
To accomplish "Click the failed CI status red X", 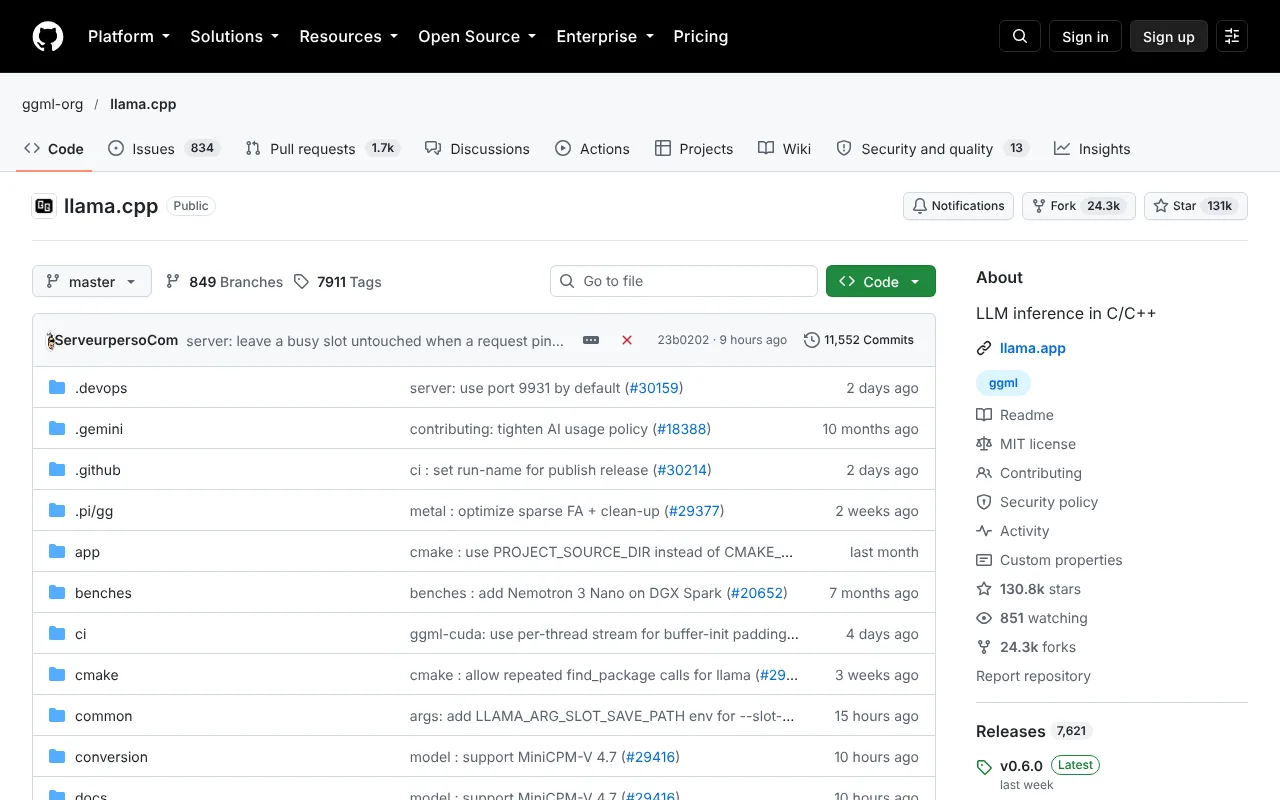I will [x=627, y=340].
